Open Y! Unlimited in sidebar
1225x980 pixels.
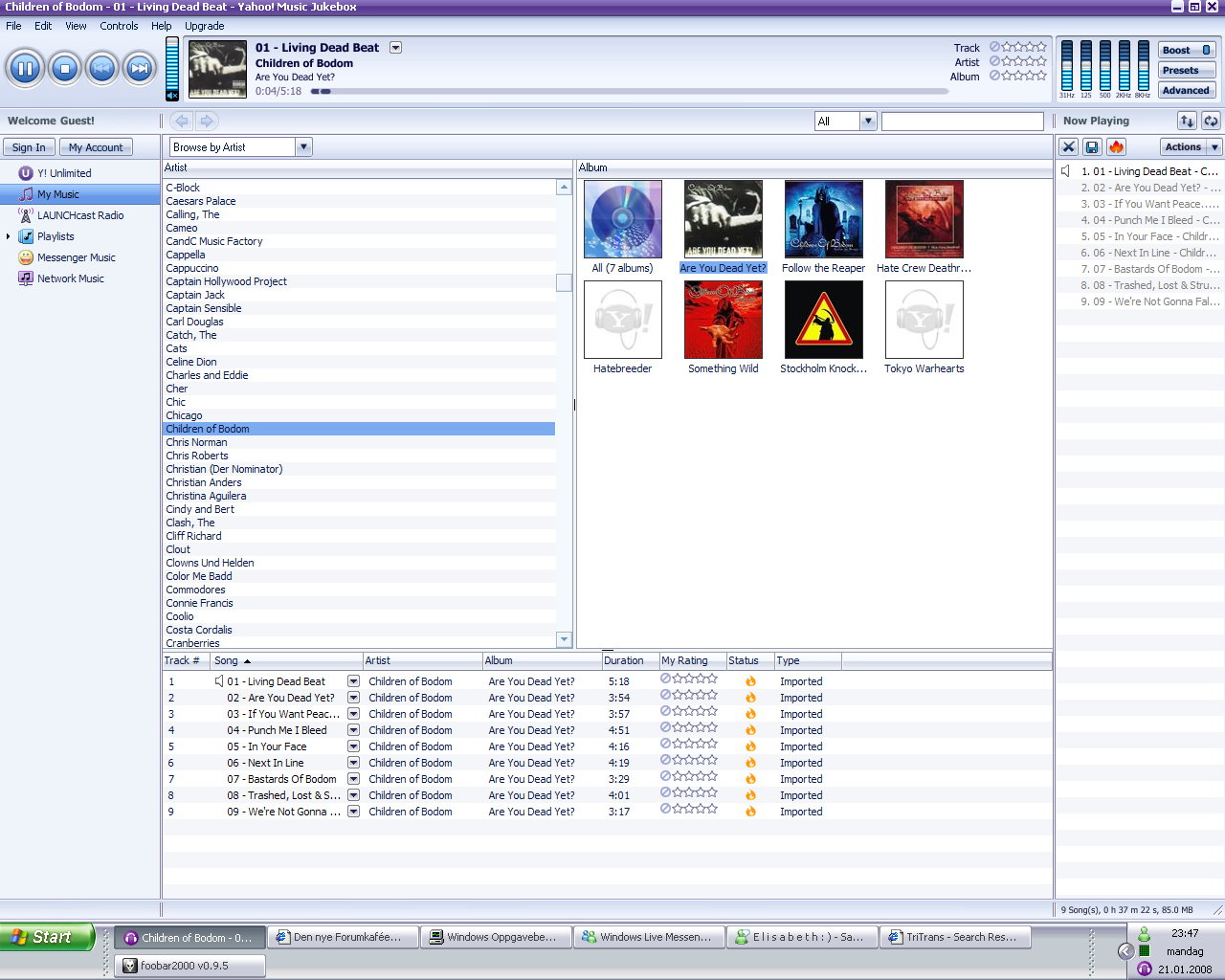click(64, 173)
